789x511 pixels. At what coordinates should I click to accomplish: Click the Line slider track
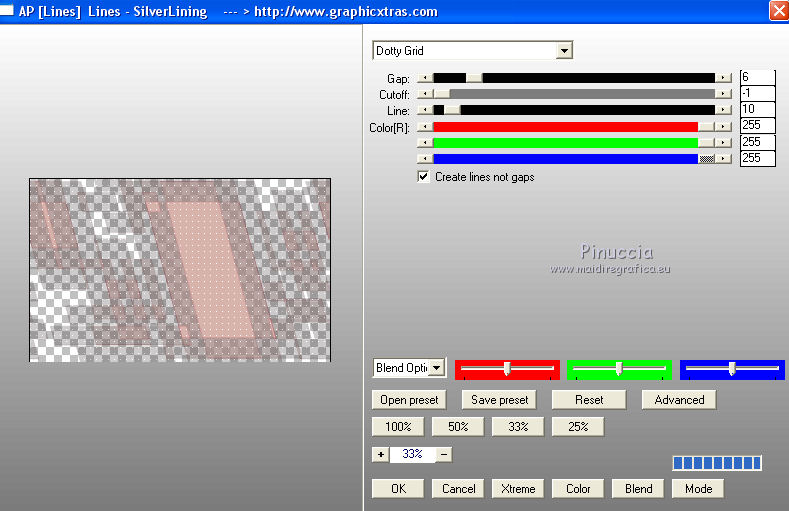(574, 110)
